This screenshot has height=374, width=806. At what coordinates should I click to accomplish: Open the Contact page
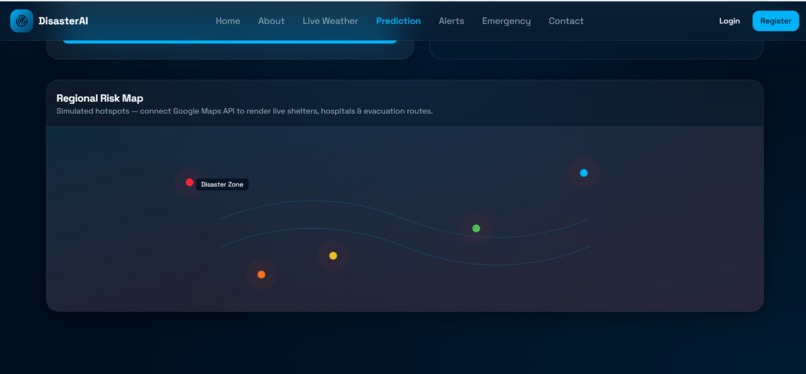coord(566,21)
